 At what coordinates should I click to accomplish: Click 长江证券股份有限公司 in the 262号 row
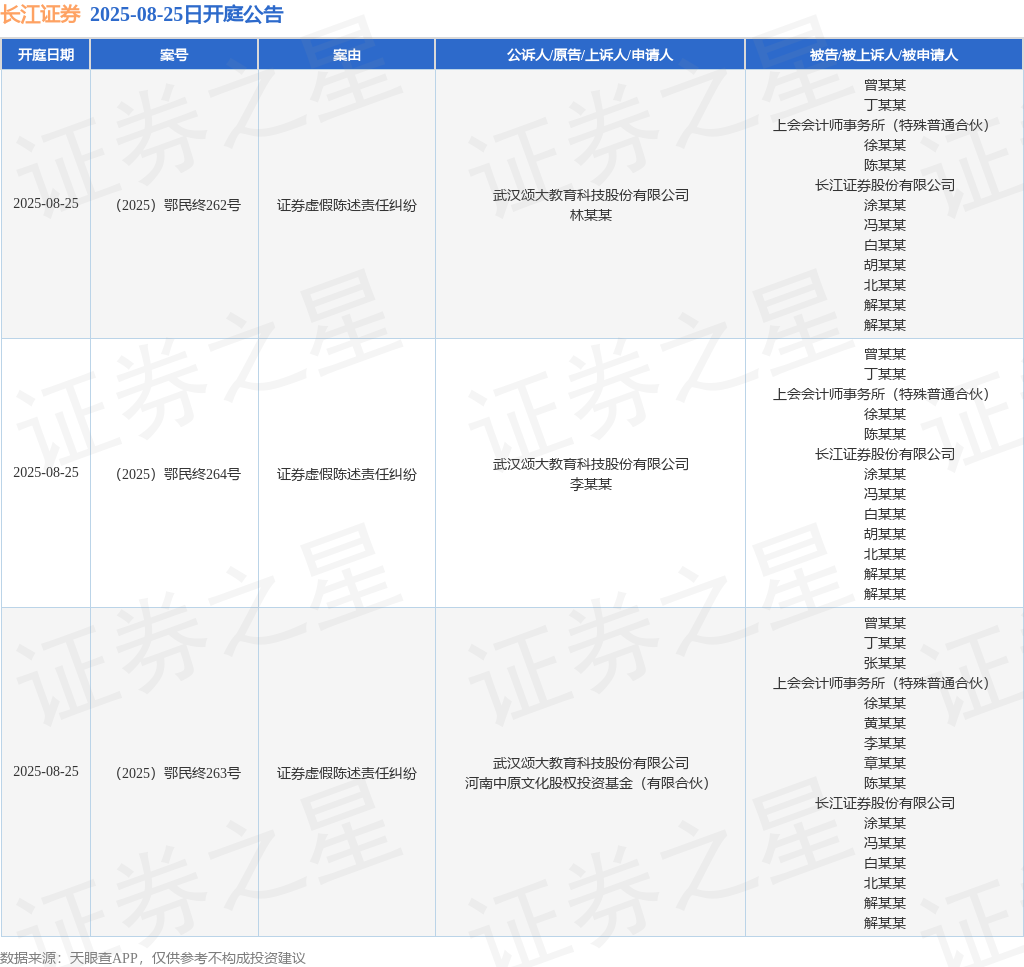(885, 185)
